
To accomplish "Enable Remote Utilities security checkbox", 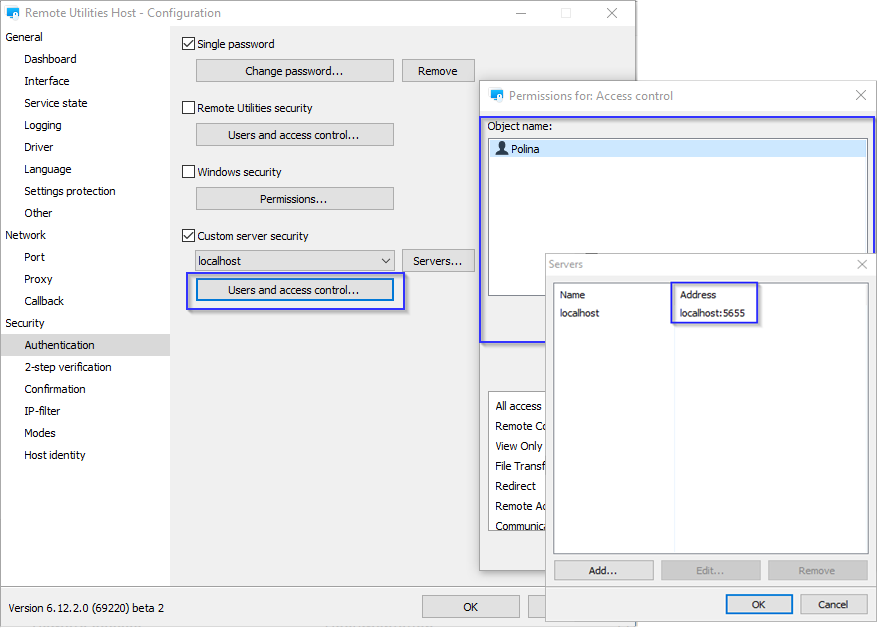I will click(188, 108).
